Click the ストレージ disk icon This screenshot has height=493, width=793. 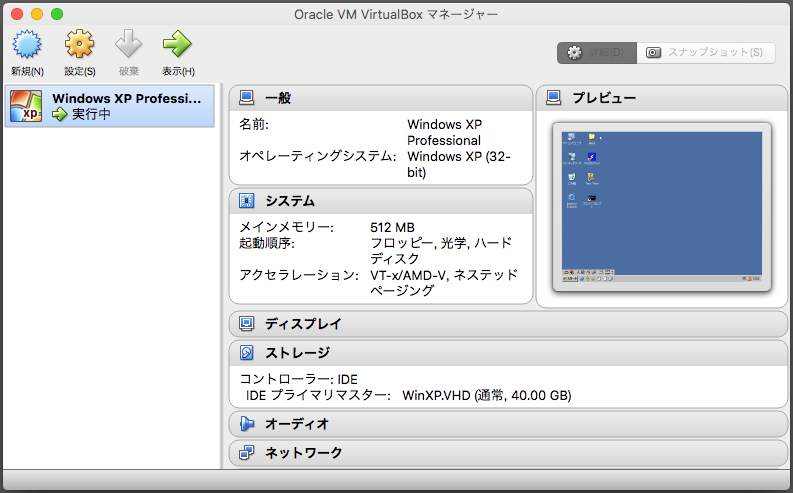(247, 352)
